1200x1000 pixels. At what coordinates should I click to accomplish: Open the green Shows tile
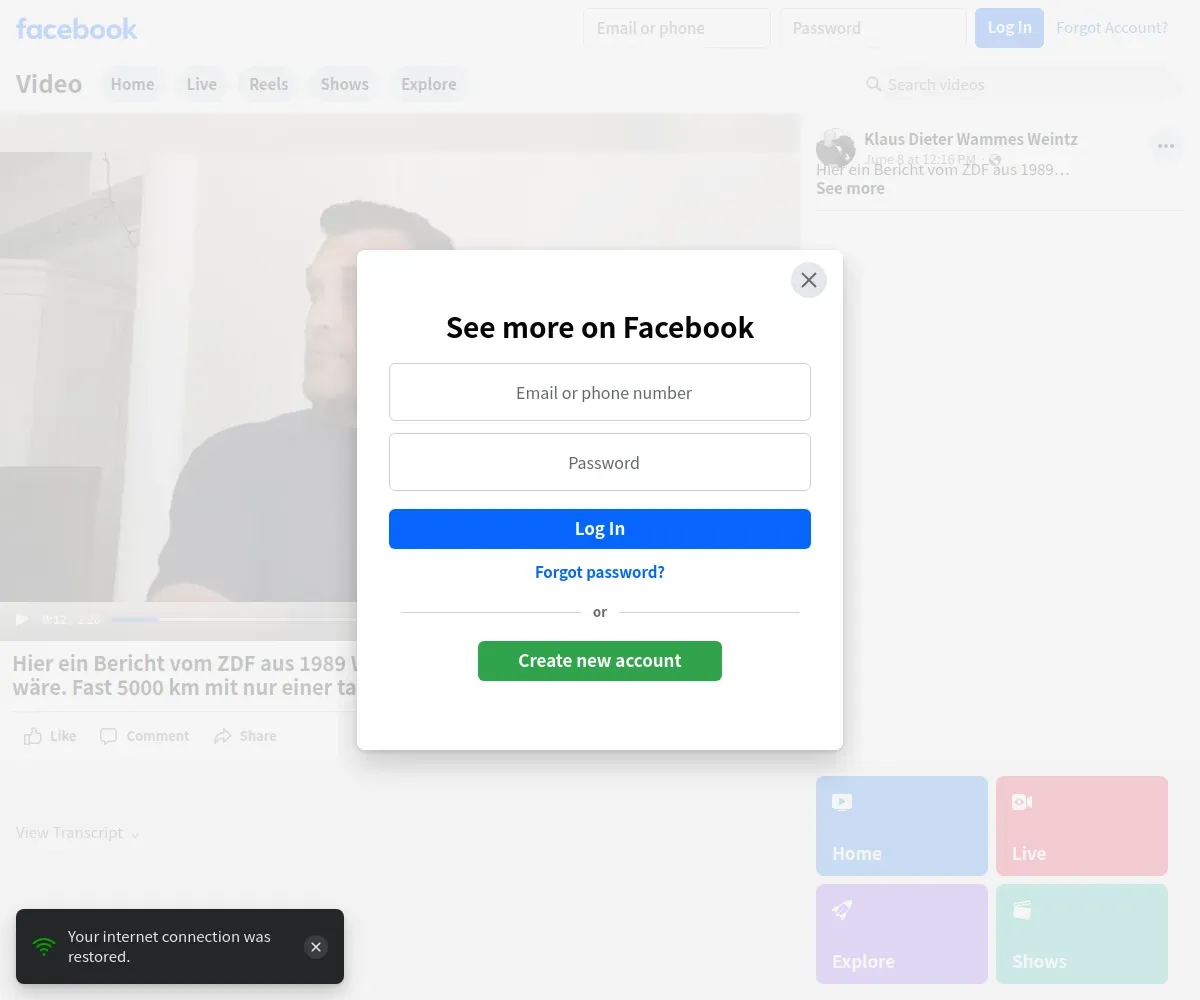click(1082, 934)
